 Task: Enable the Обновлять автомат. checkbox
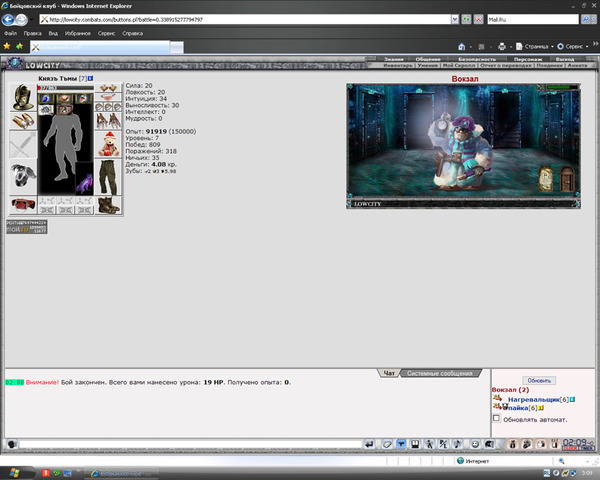click(x=497, y=418)
